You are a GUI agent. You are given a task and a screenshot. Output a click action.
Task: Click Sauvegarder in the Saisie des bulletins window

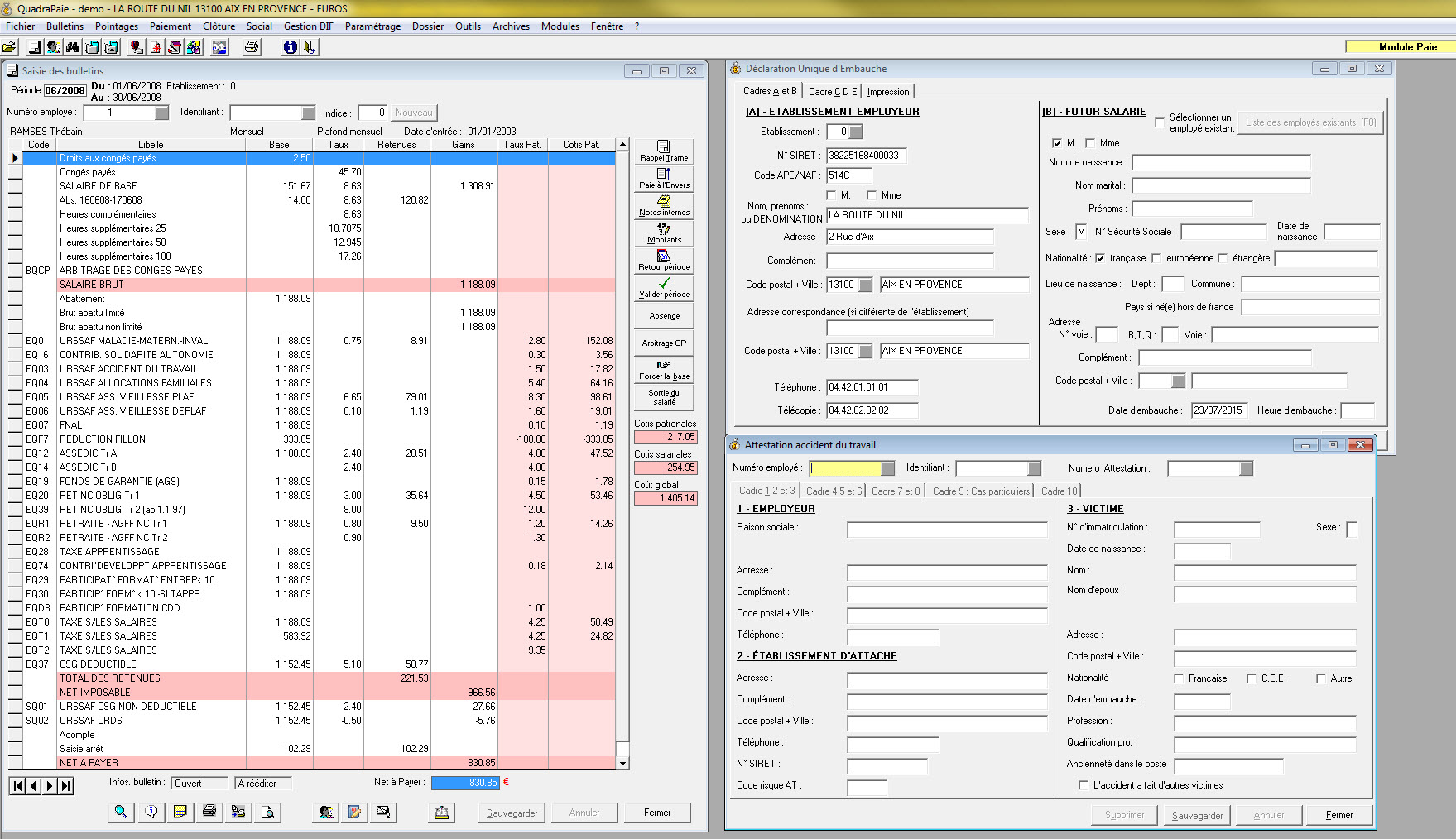(512, 813)
